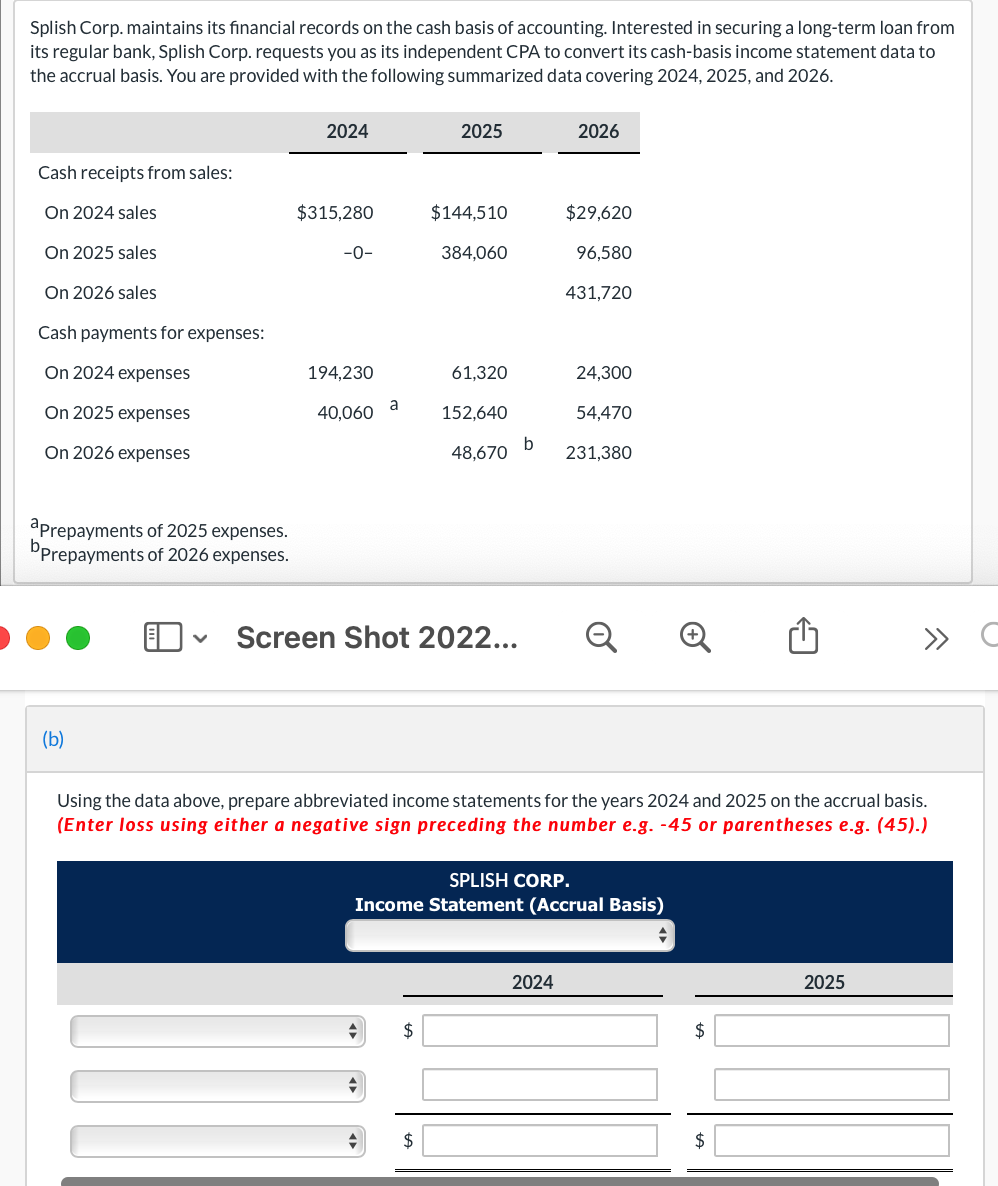998x1186 pixels.
Task: Click the $315,280 cell value
Action: 335,213
